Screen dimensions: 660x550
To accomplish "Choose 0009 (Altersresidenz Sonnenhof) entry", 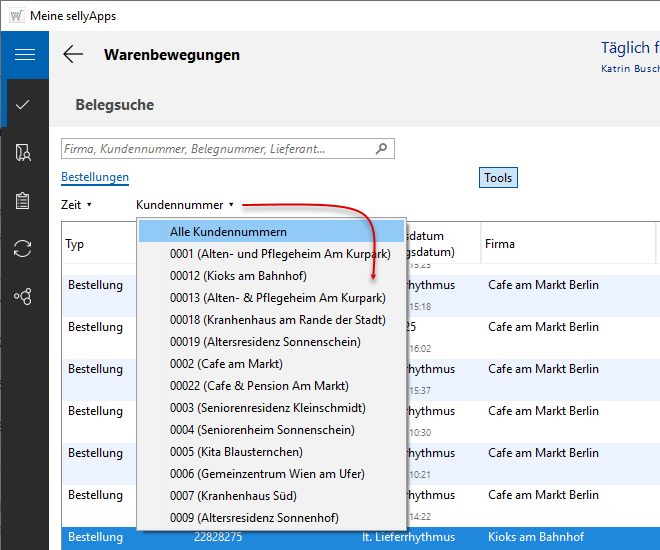I will (x=254, y=518).
